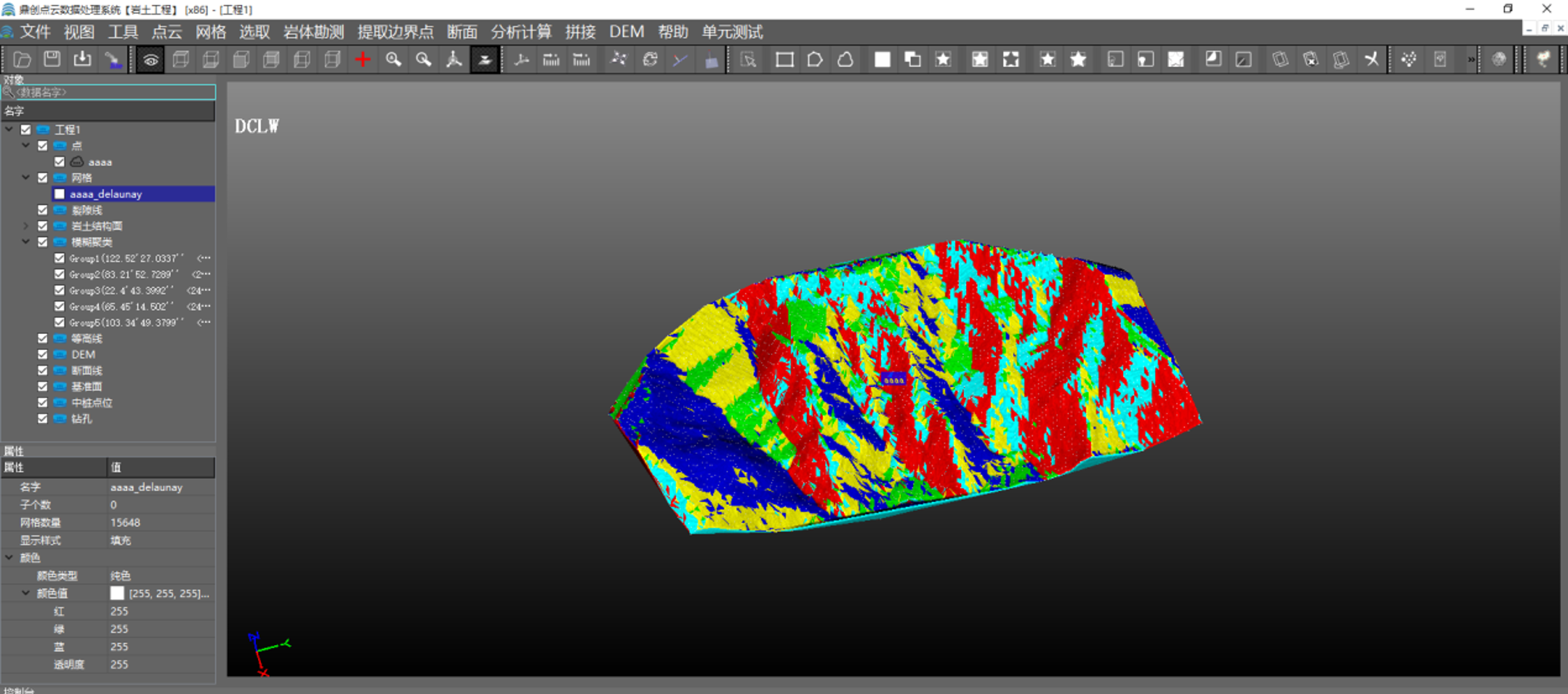Screen dimensions: 1568x694
Task: Show more toolbar items via overflow chevron
Action: click(x=1471, y=60)
